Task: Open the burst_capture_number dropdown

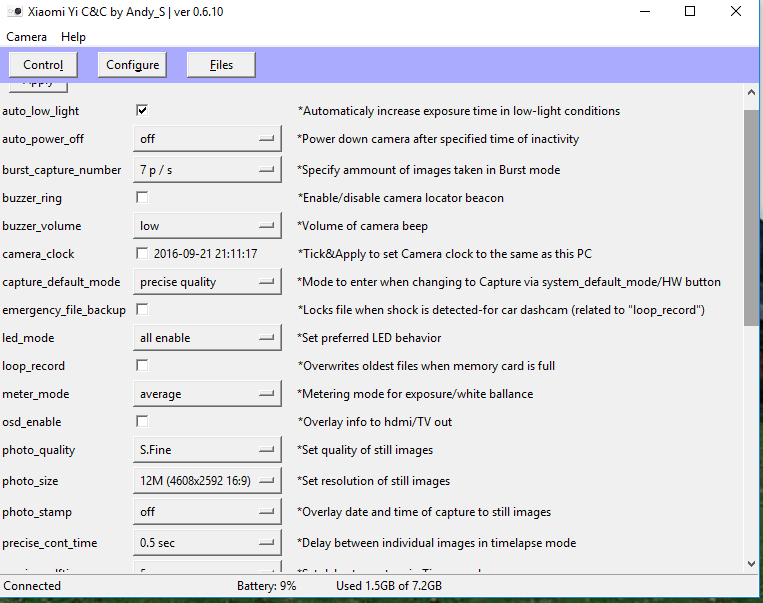Action: [x=207, y=170]
